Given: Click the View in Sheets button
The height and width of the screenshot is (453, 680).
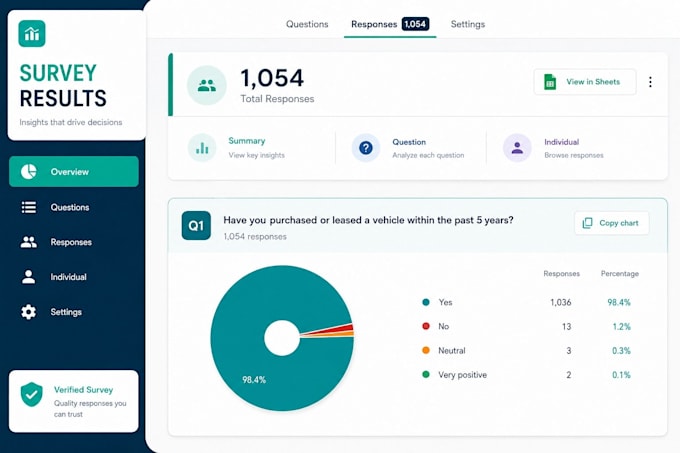Looking at the screenshot, I should click(x=585, y=82).
